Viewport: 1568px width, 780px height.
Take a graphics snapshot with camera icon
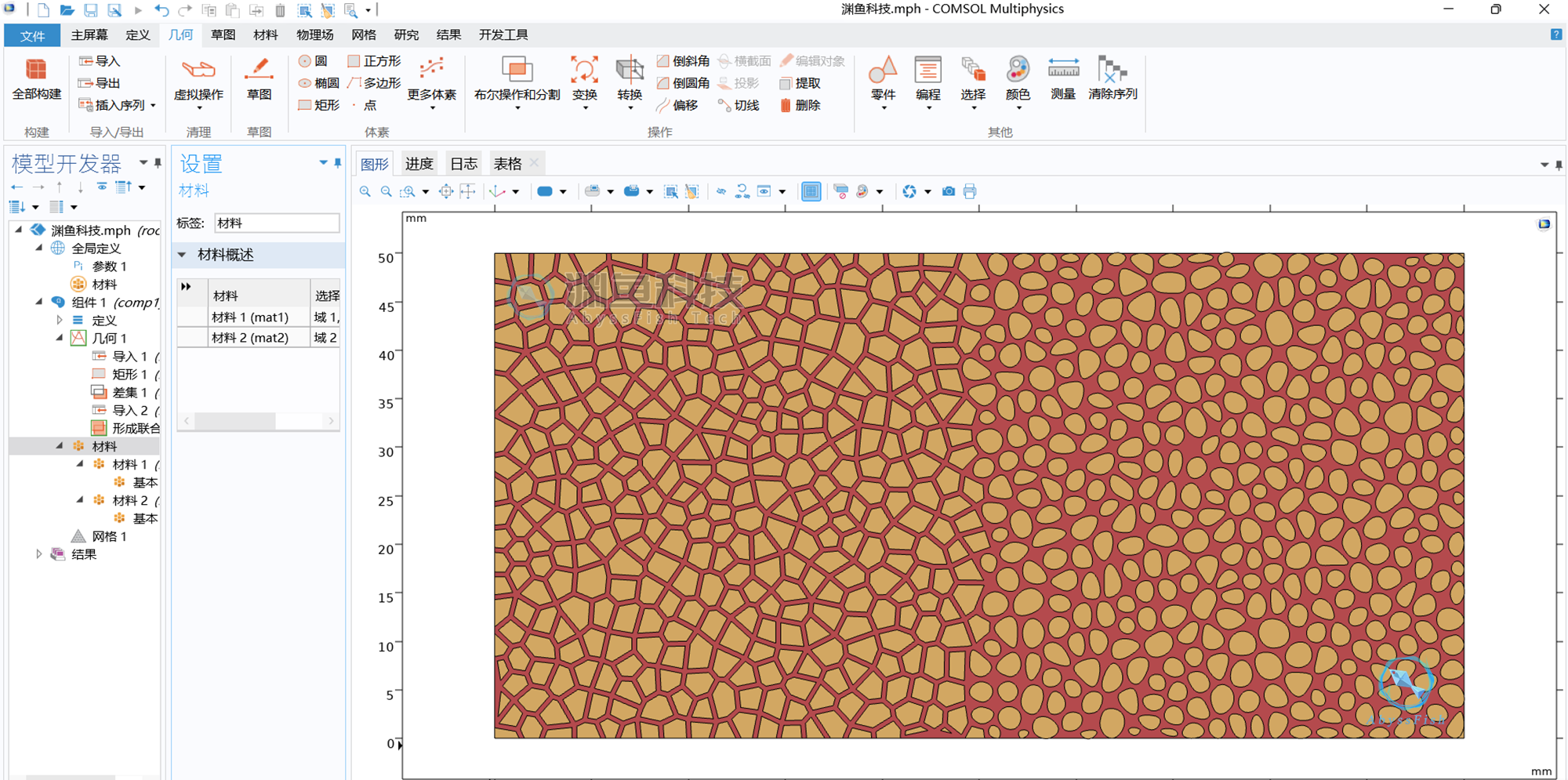(x=949, y=191)
